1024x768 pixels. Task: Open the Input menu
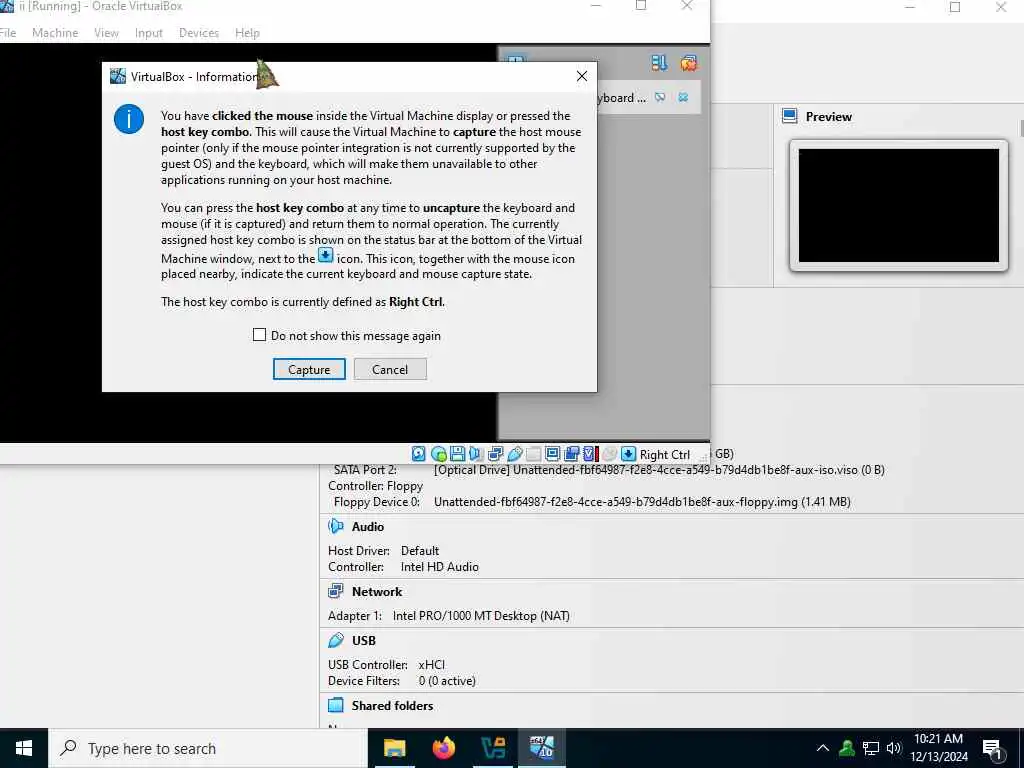(x=148, y=33)
